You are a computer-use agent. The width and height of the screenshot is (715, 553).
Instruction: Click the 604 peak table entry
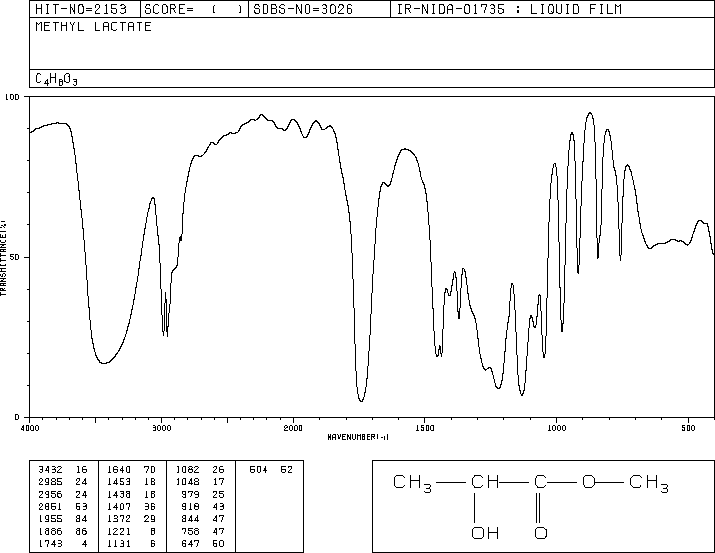[x=259, y=470]
